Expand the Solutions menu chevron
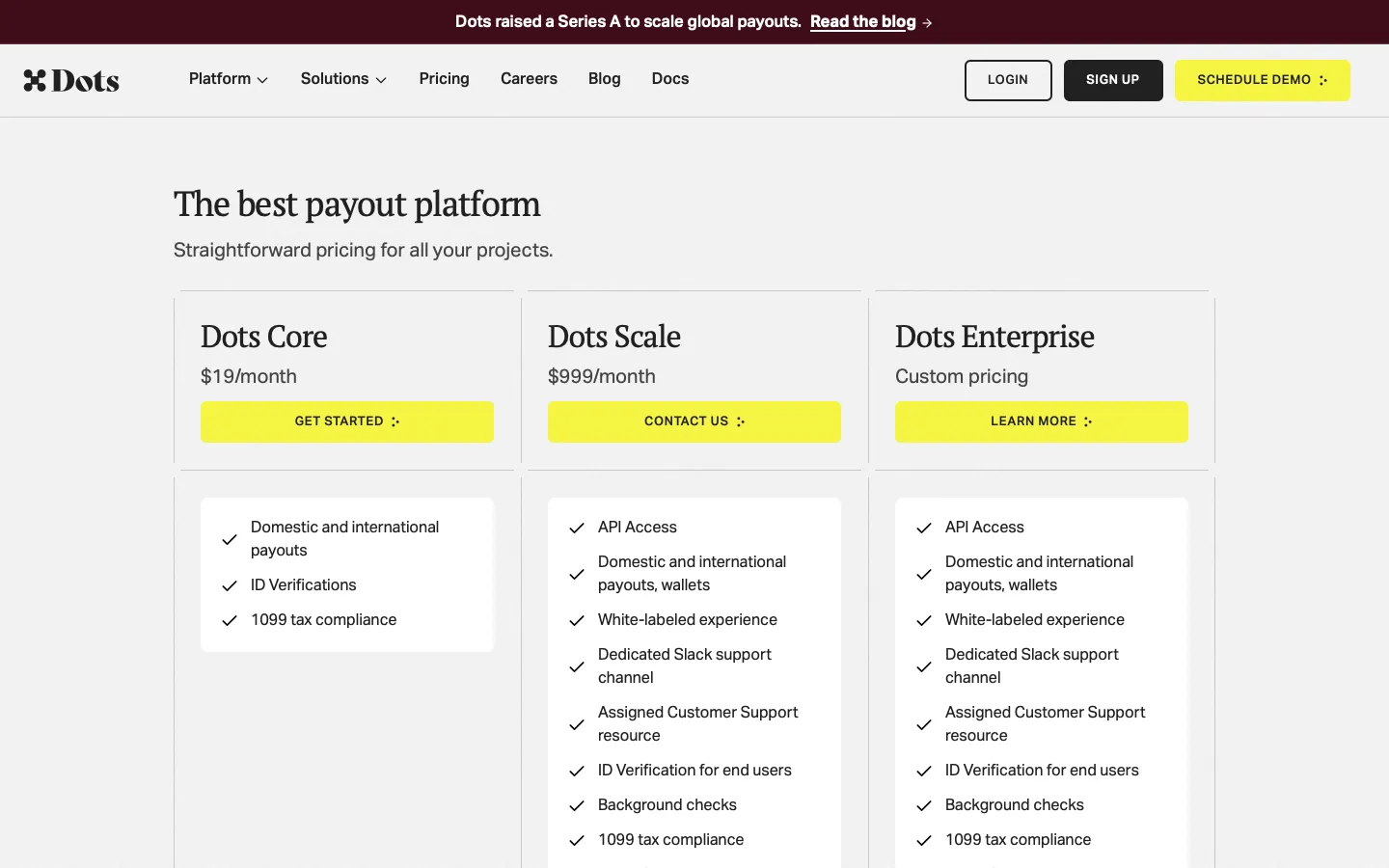This screenshot has height=868, width=1389. pyautogui.click(x=381, y=80)
